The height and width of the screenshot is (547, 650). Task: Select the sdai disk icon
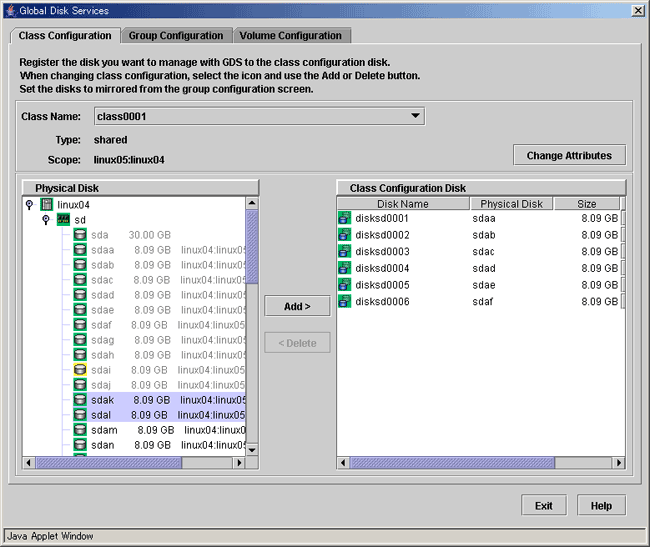coord(80,369)
